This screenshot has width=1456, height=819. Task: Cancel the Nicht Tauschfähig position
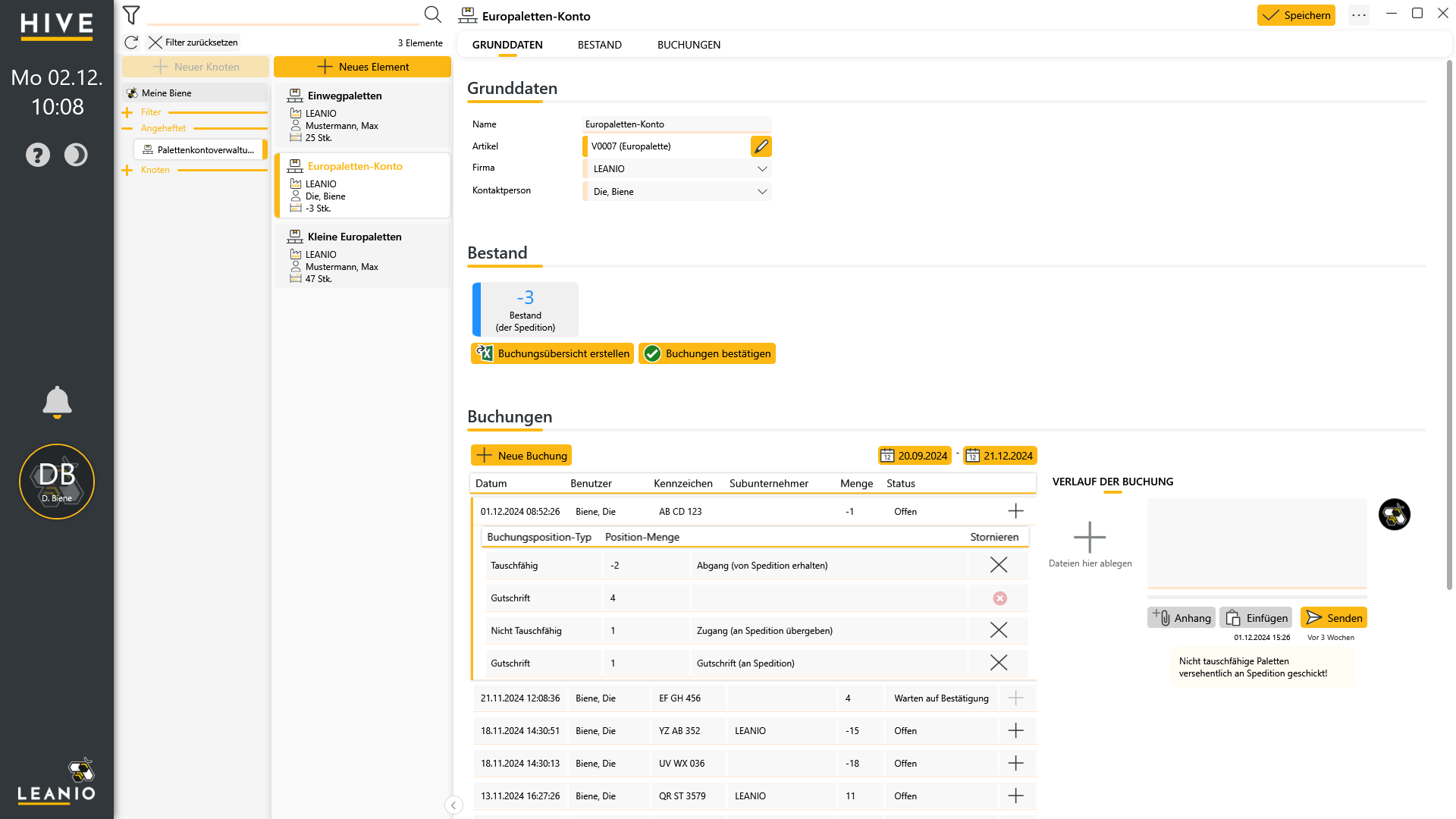tap(999, 630)
